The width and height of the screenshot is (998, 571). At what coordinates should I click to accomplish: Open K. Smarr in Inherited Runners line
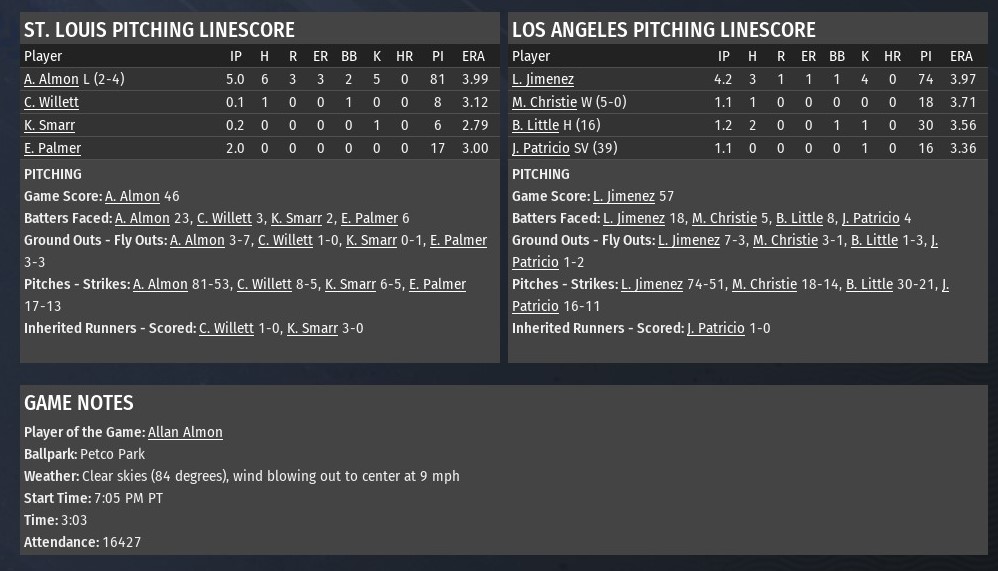[x=312, y=328]
